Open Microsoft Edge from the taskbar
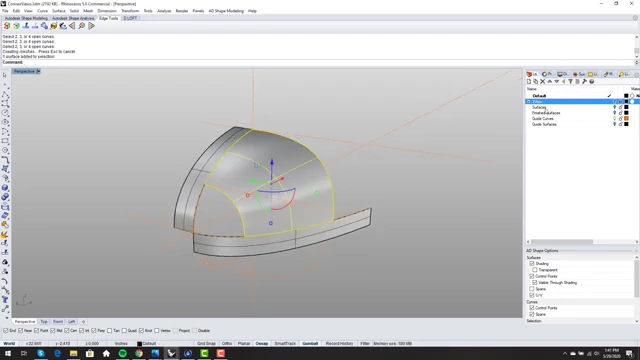Screen dimensions: 640x360 [57, 353]
